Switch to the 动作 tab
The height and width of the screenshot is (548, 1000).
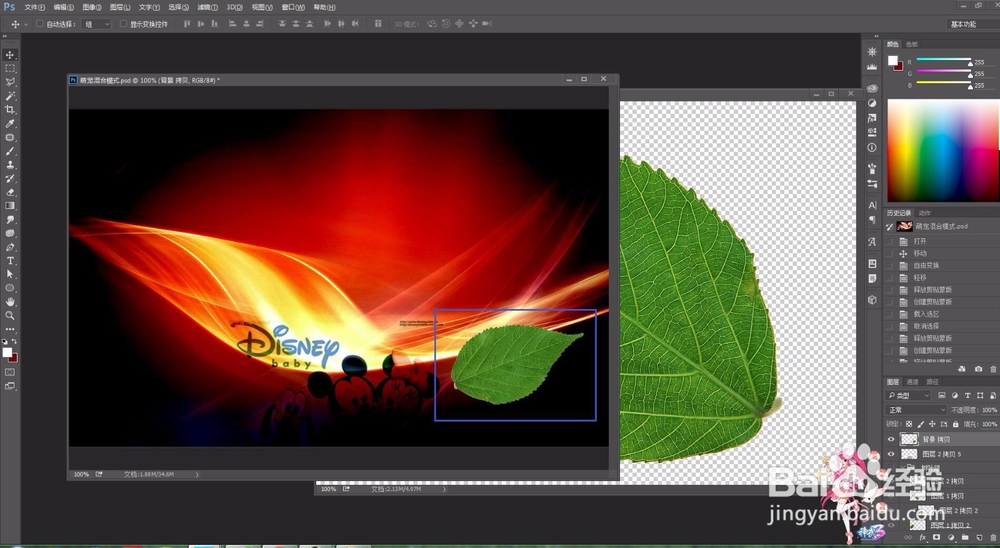tap(925, 213)
